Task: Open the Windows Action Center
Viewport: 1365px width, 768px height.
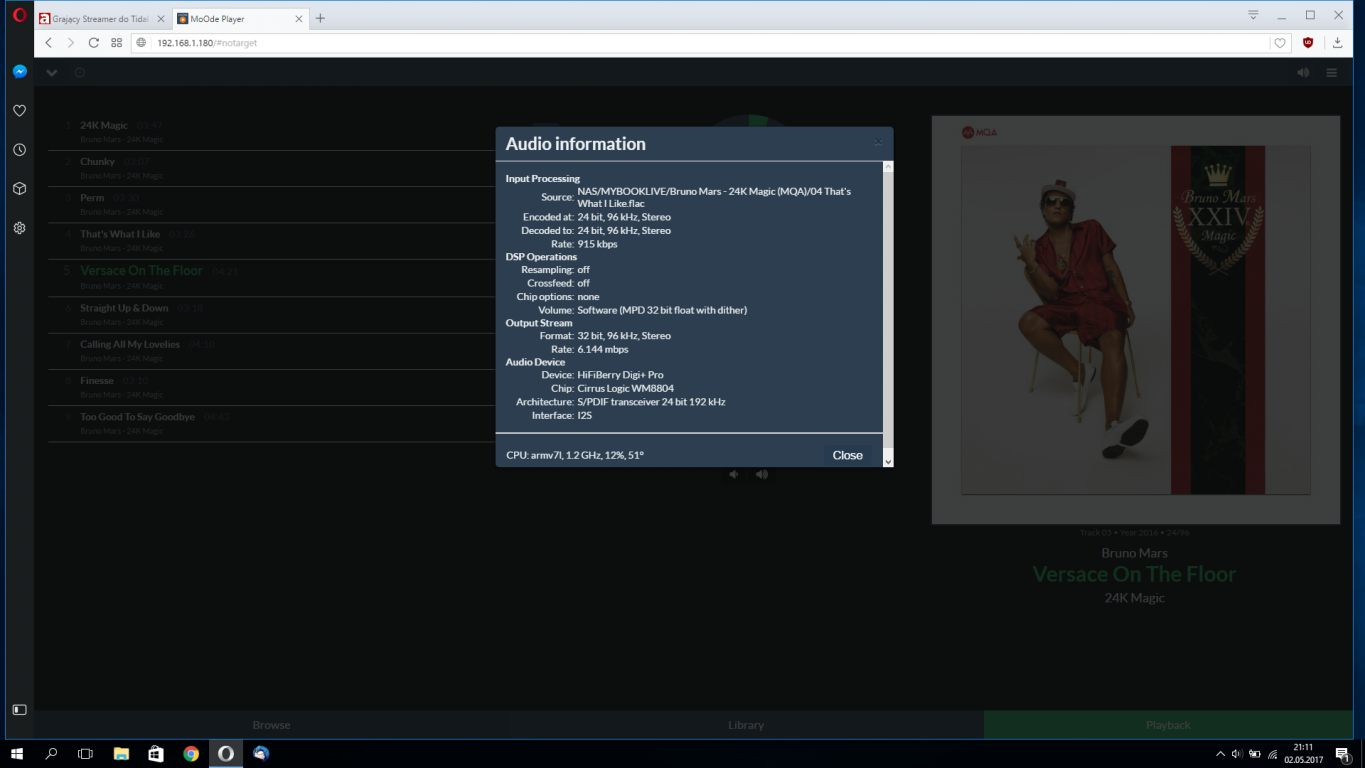Action: tap(1343, 754)
